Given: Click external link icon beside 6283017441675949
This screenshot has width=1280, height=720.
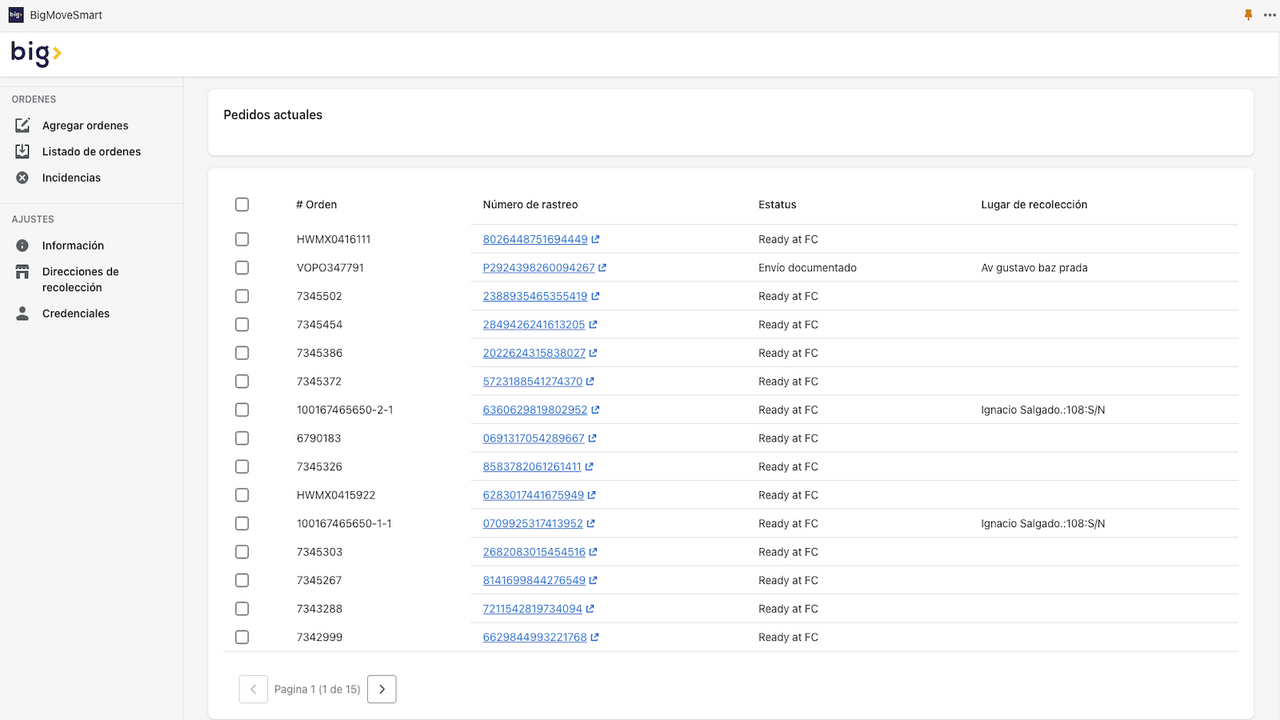Looking at the screenshot, I should tap(593, 495).
